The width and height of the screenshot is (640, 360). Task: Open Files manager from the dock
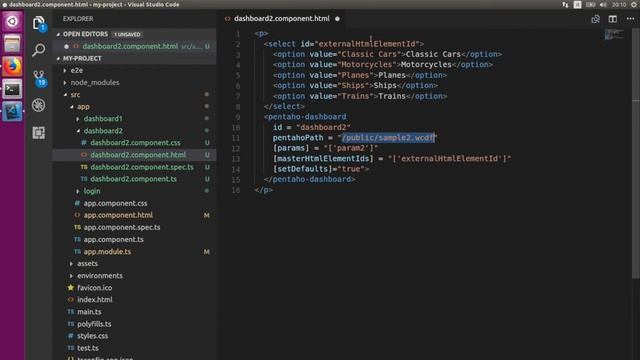[x=12, y=43]
